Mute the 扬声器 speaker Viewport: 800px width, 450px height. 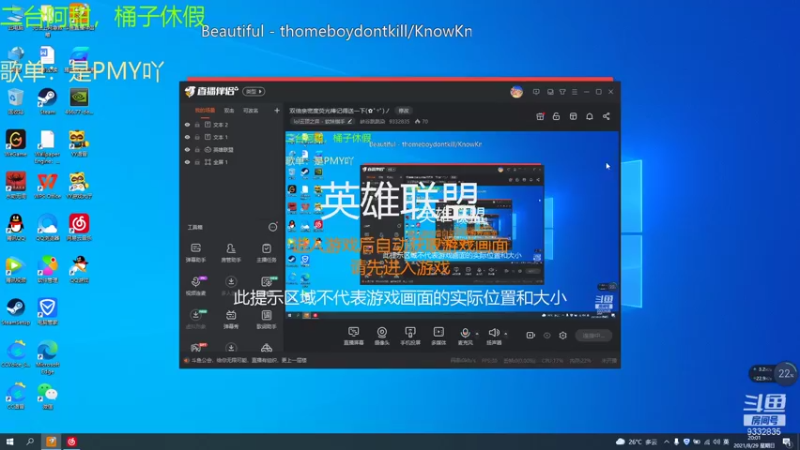493,336
